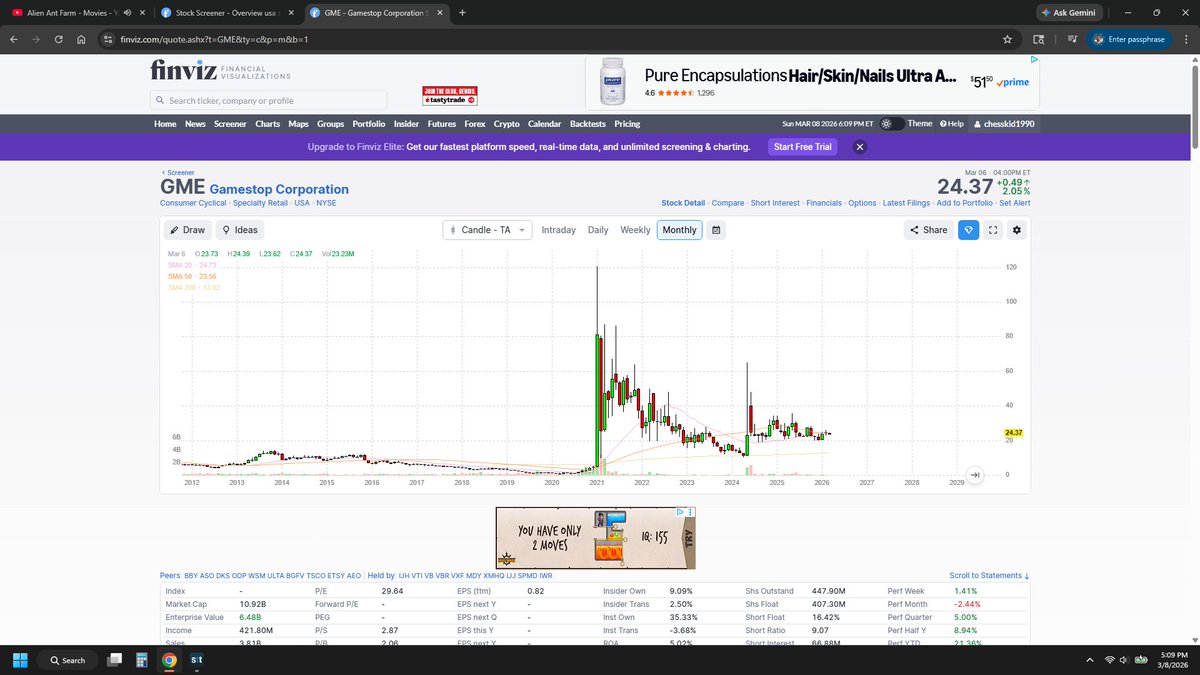This screenshot has height=675, width=1200.
Task: Open Chrome from the taskbar
Action: point(170,660)
